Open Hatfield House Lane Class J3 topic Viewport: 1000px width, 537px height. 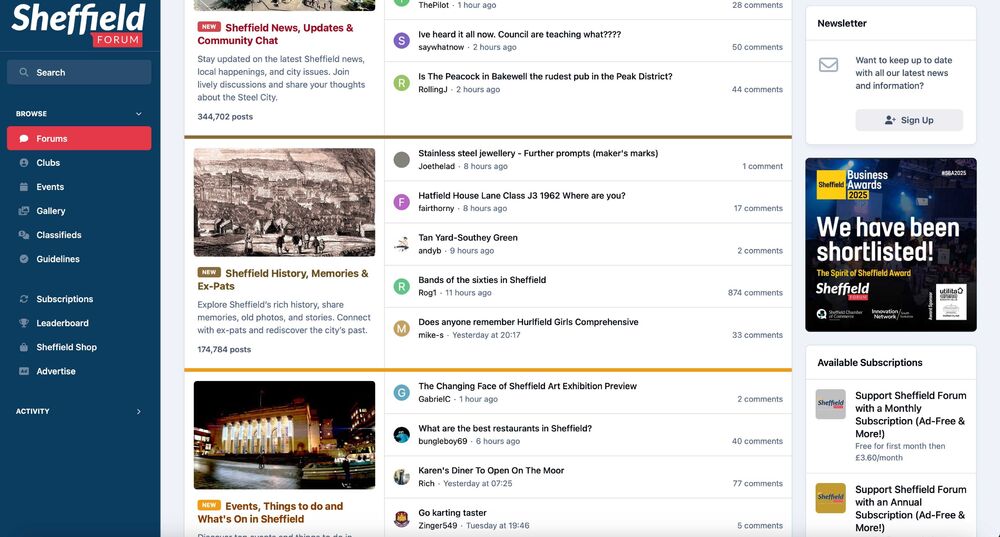[x=522, y=196]
